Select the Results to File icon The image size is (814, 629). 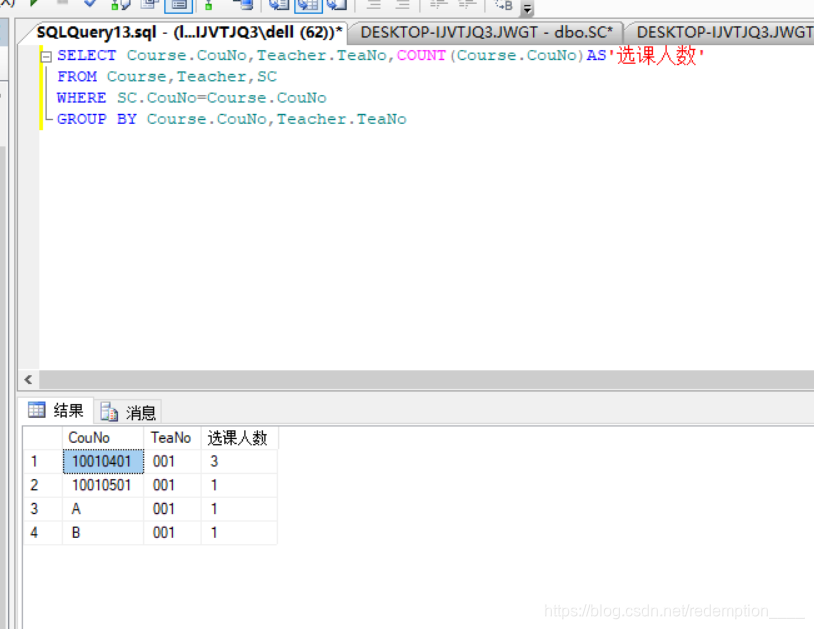click(x=337, y=5)
